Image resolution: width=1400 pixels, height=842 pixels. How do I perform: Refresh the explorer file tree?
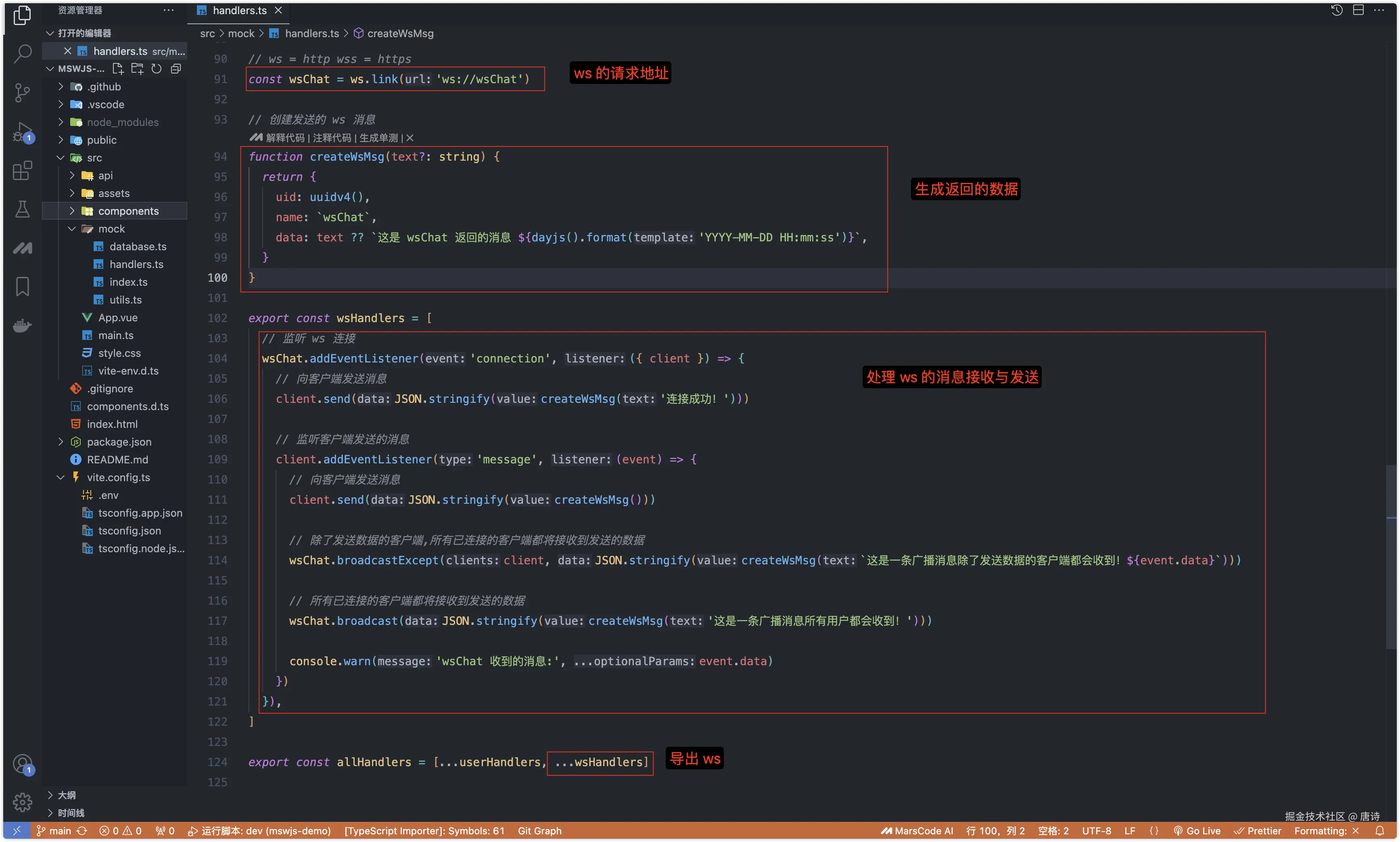(157, 69)
